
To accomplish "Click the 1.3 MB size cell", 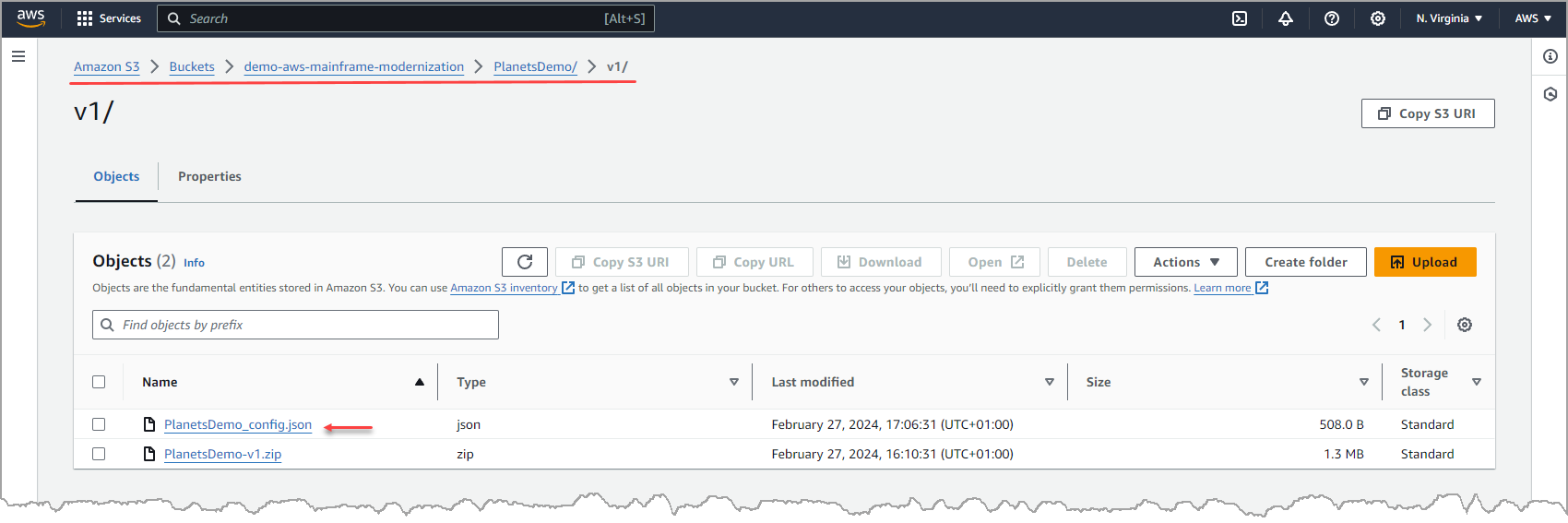I will point(1344,454).
